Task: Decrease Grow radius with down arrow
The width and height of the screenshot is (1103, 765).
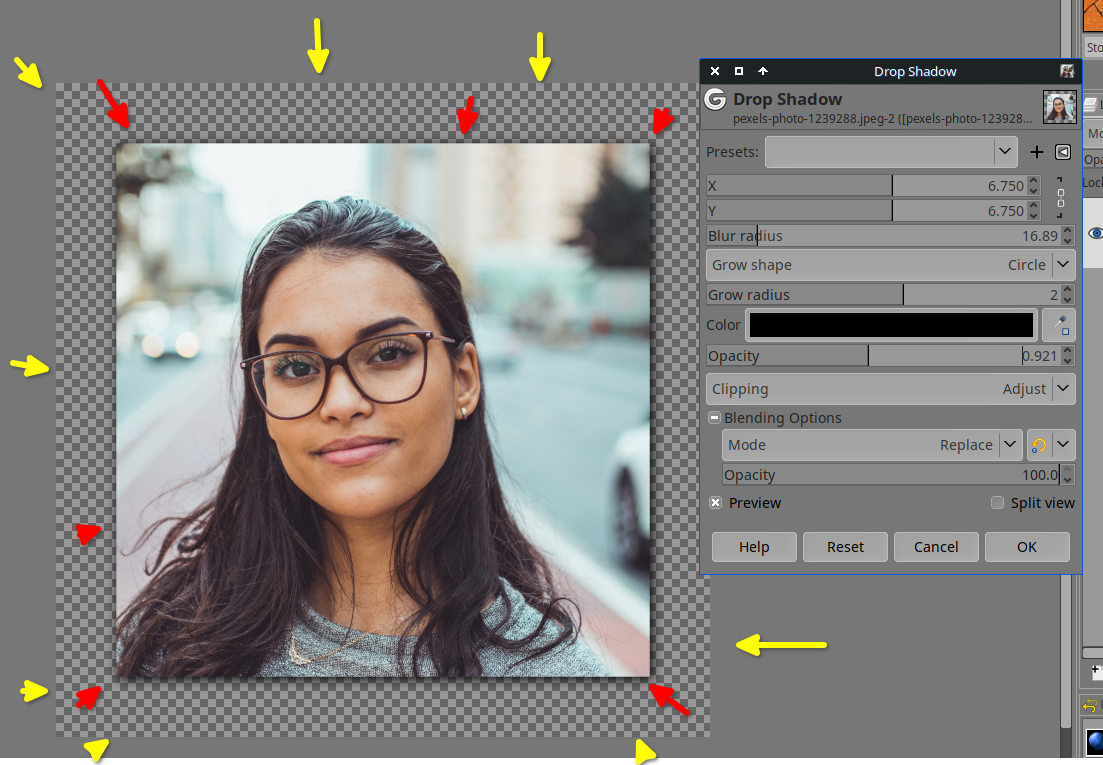Action: tap(1068, 300)
